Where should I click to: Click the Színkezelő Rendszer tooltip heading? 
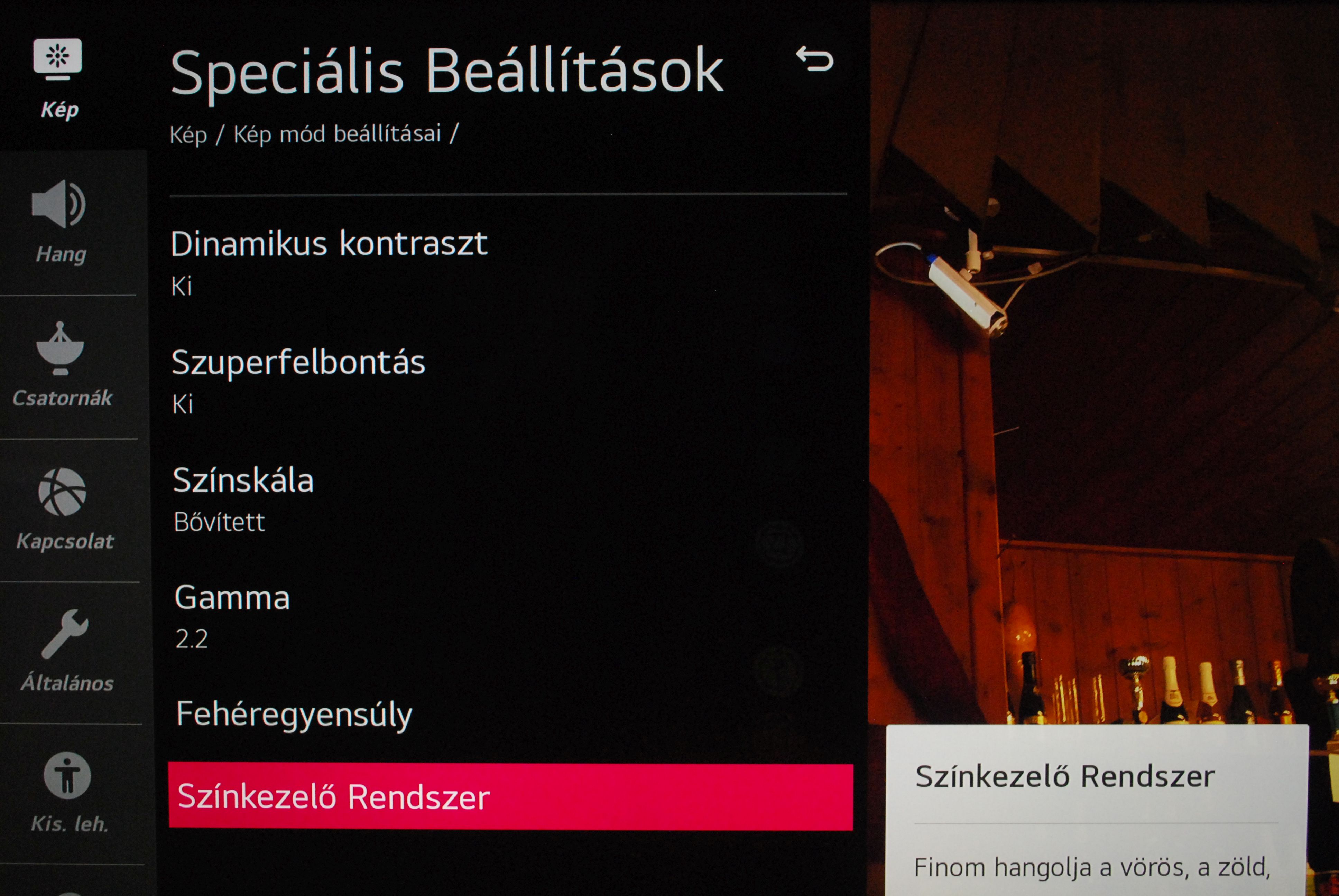(x=1065, y=777)
